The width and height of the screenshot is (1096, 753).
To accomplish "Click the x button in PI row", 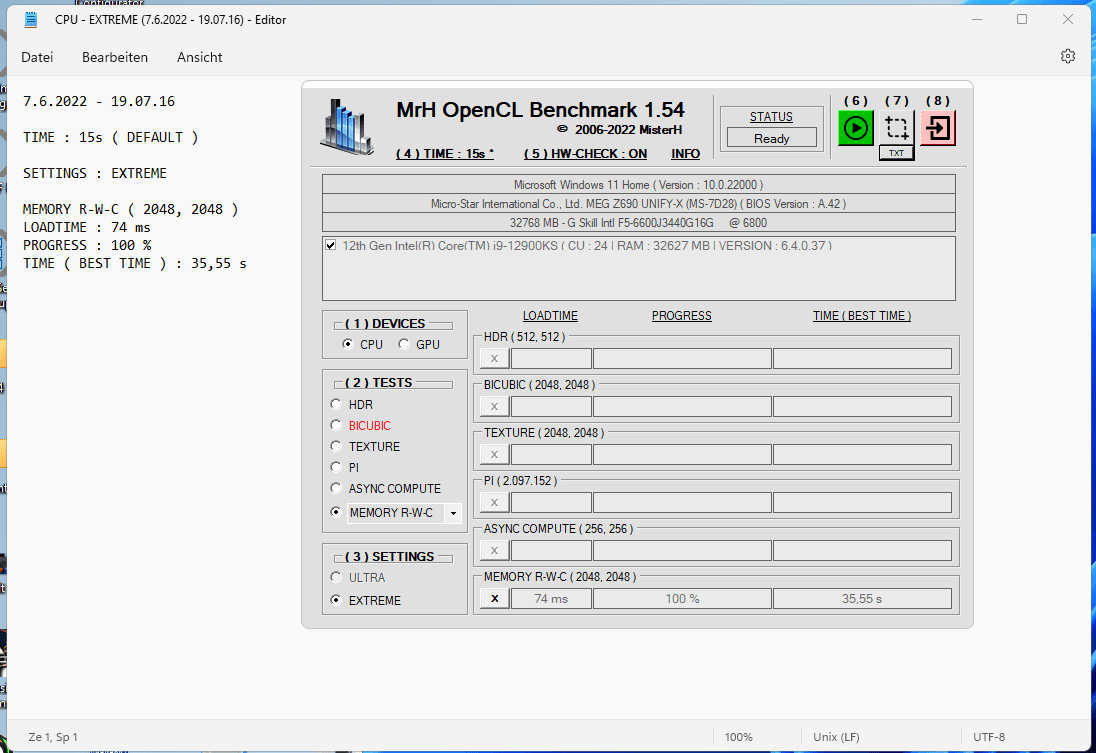I will click(494, 502).
